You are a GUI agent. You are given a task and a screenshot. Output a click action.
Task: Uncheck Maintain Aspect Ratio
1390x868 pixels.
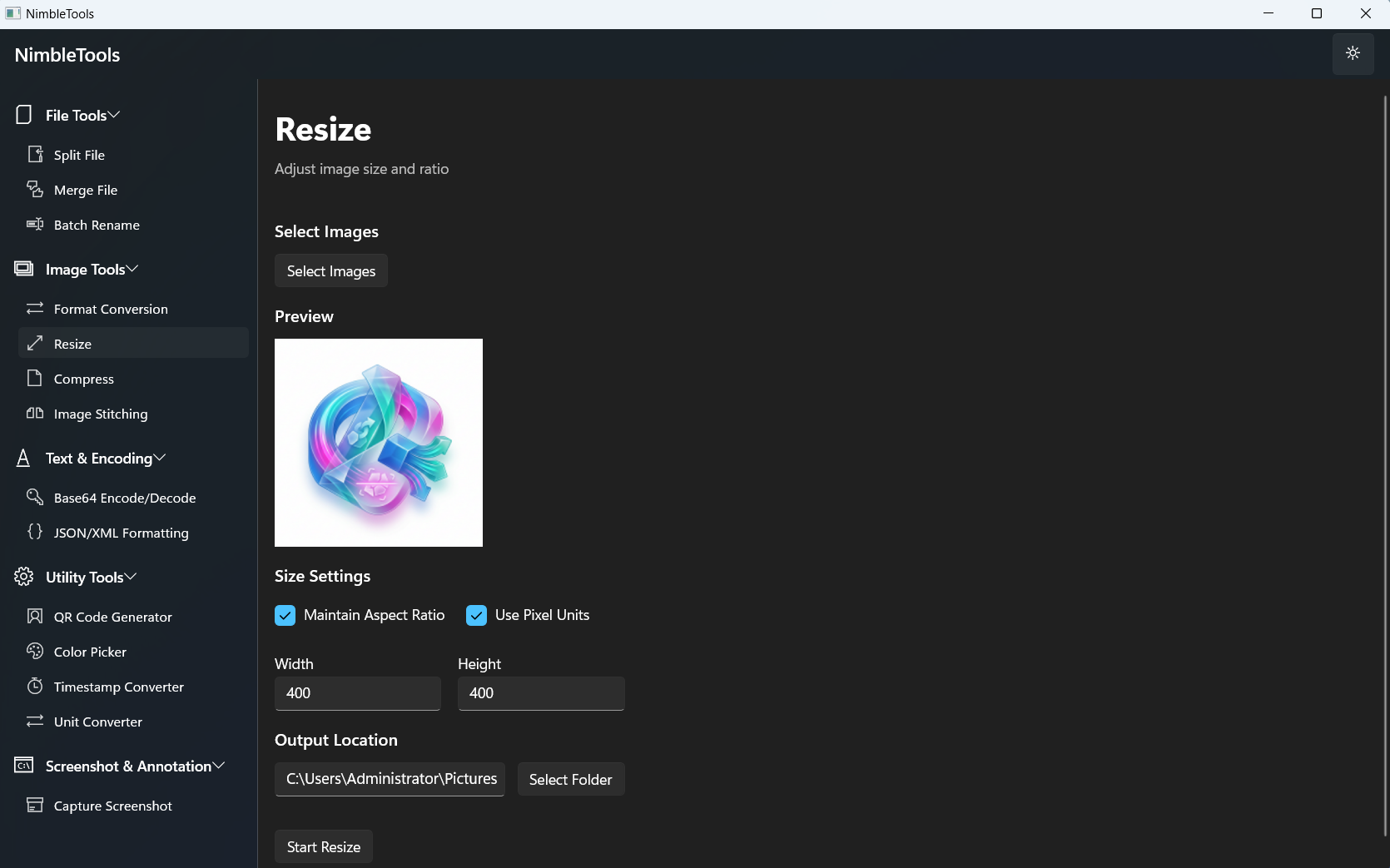pyautogui.click(x=285, y=615)
